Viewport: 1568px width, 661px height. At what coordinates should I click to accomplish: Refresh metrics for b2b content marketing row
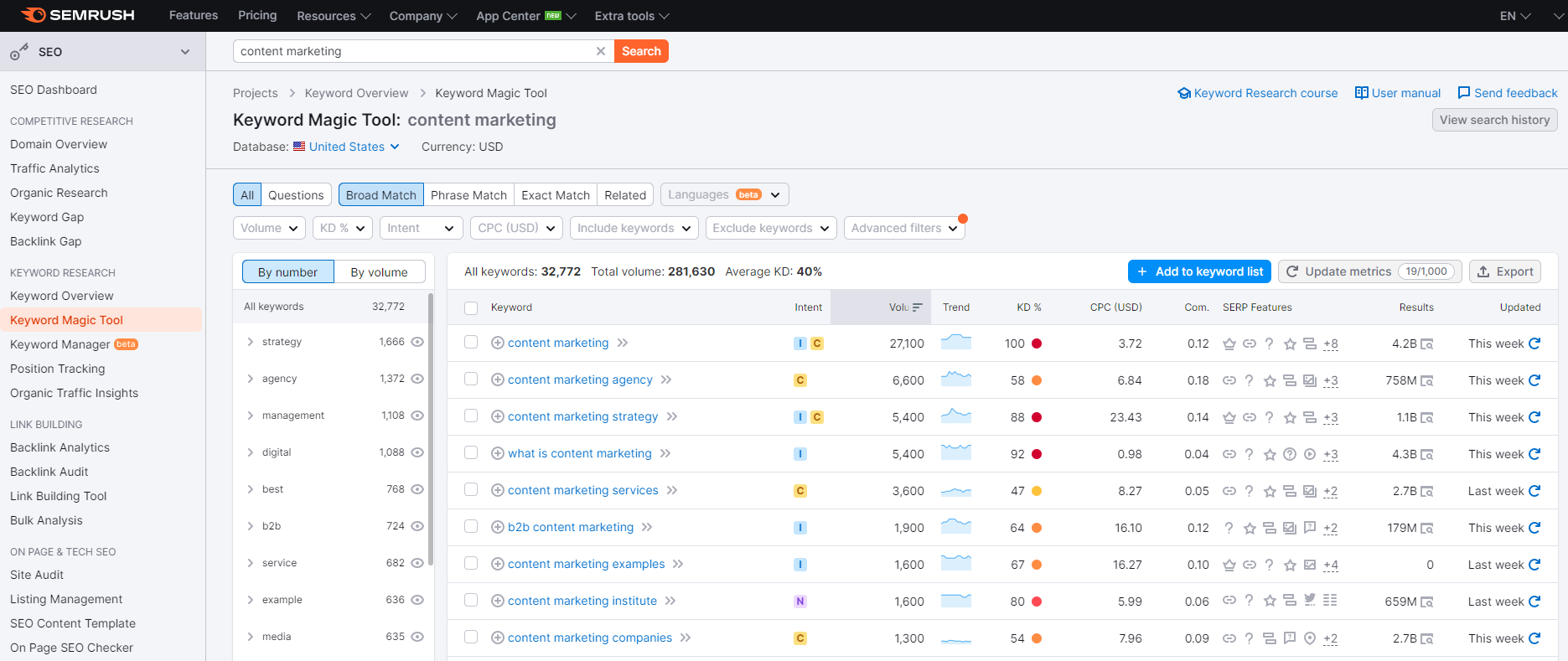coord(1534,528)
